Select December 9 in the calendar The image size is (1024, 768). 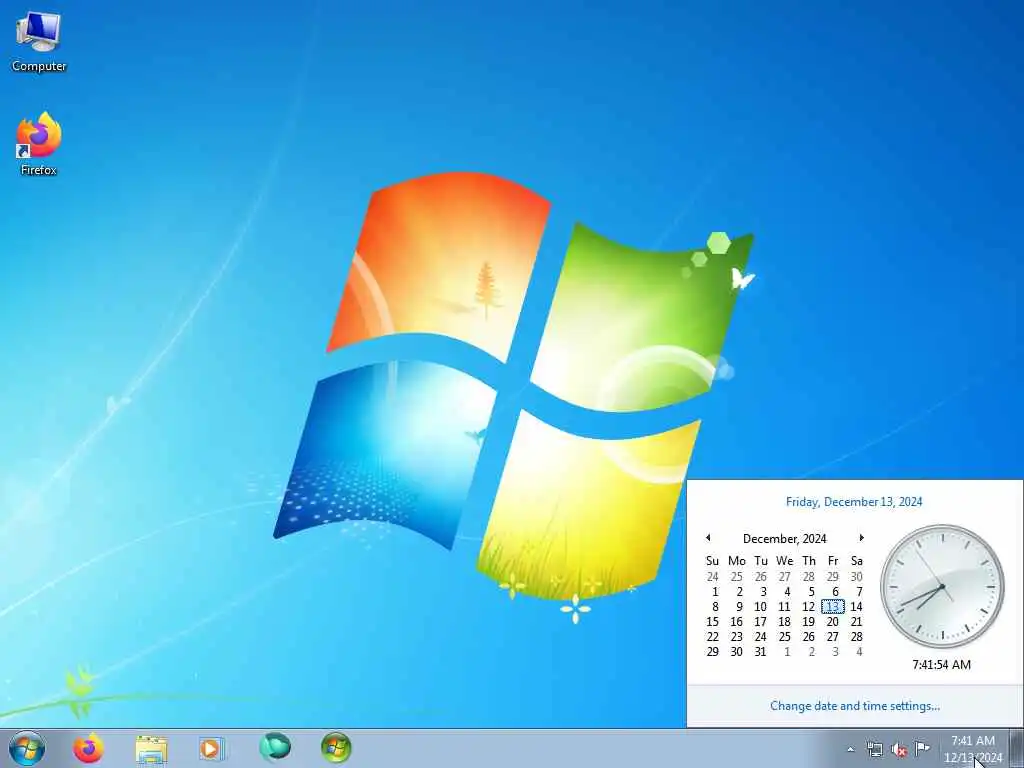[x=739, y=607]
